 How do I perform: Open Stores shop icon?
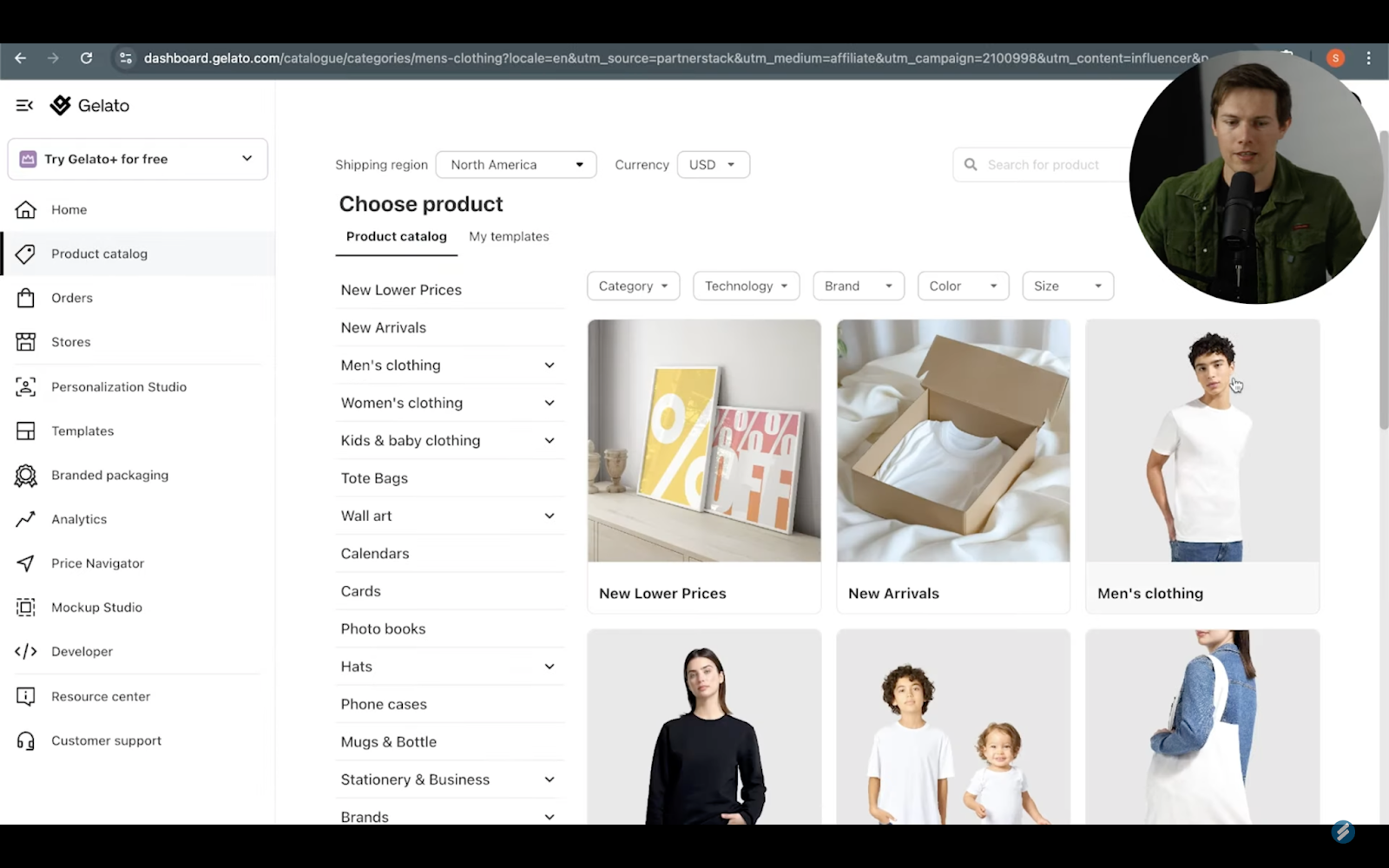26,342
